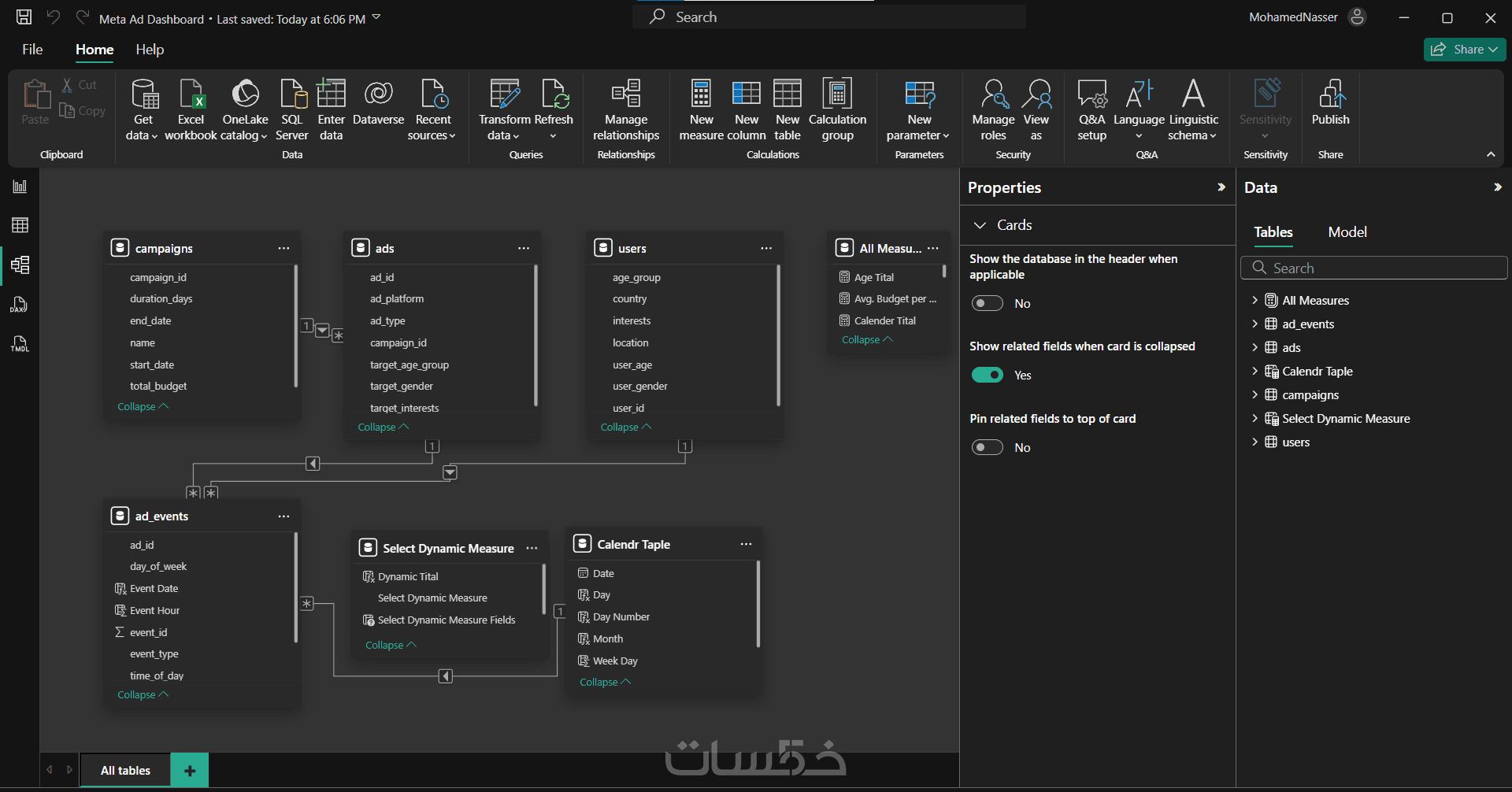The height and width of the screenshot is (792, 1512).
Task: Collapse the Properties pane
Action: [1221, 187]
